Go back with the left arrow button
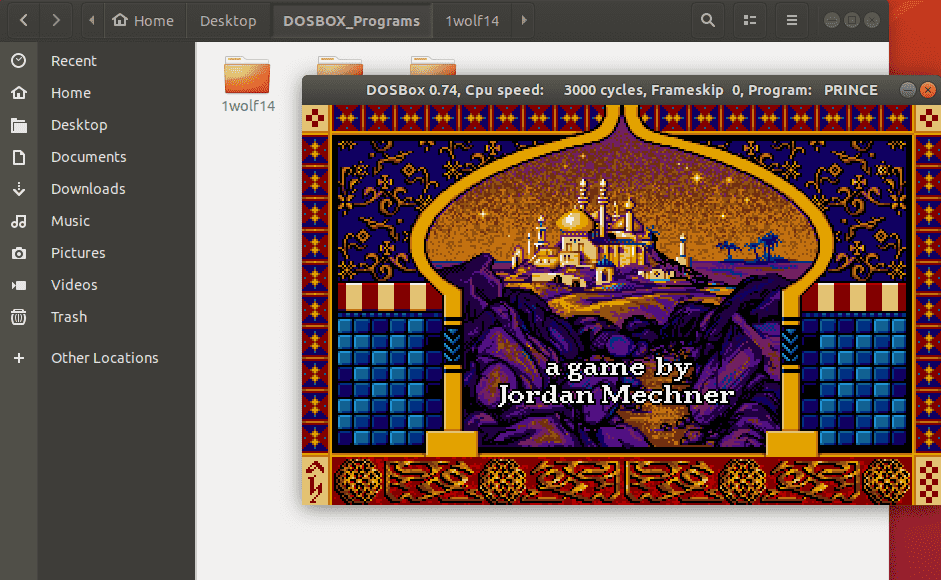 [23, 20]
